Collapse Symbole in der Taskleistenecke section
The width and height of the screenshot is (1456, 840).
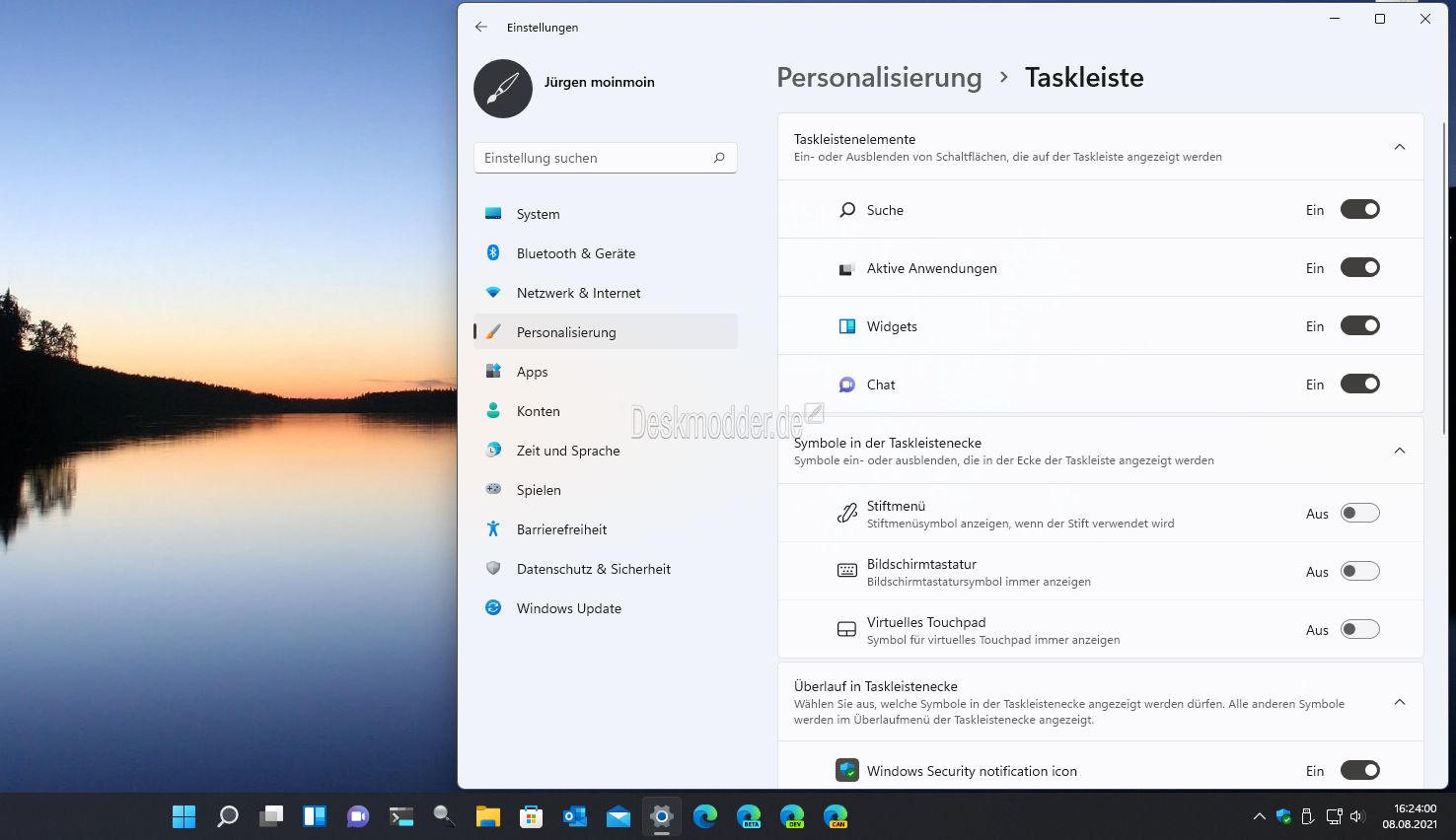coord(1399,451)
